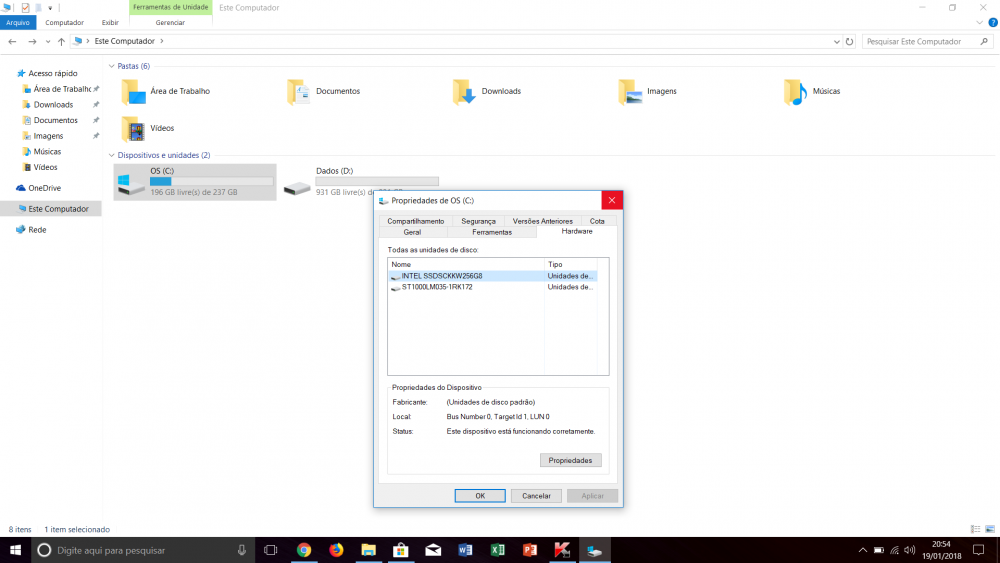Click the refresh button in address bar
The width and height of the screenshot is (1000, 563).
tap(849, 42)
